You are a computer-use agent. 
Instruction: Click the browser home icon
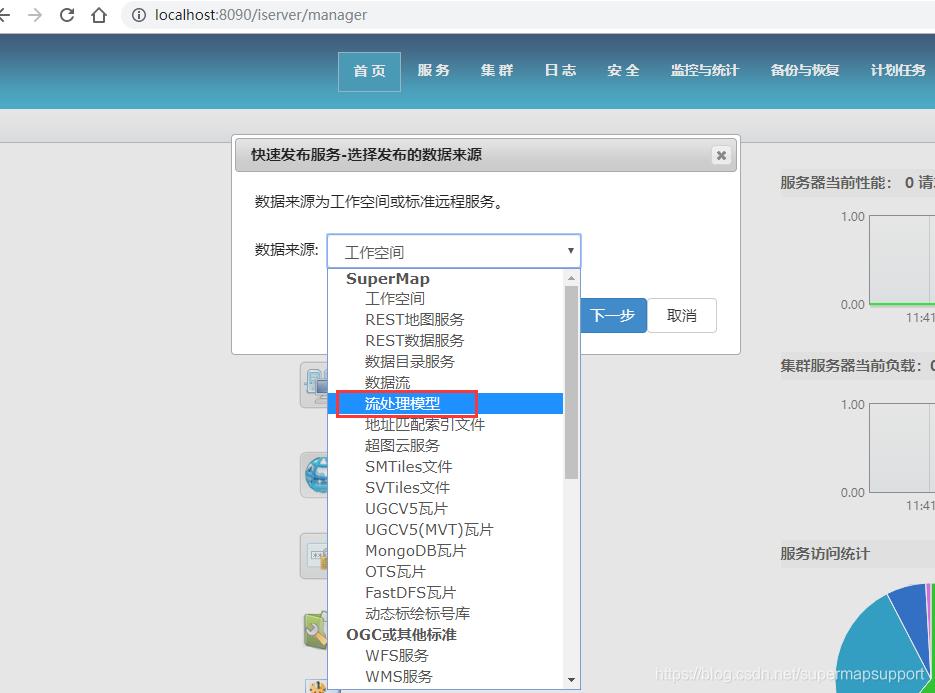pos(99,15)
